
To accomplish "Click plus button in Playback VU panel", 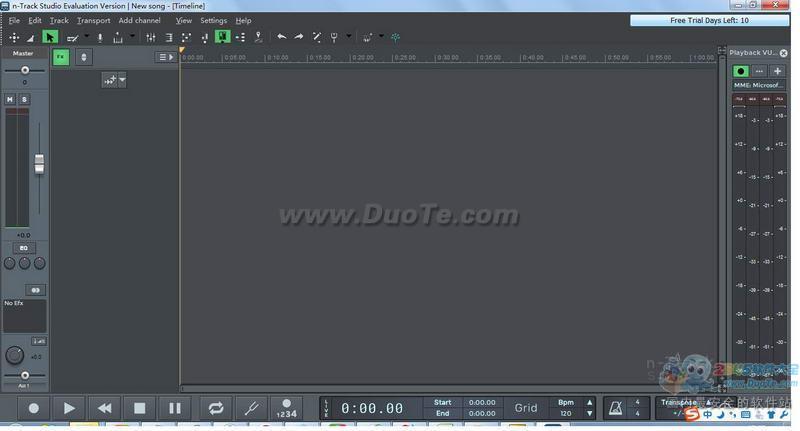I will (778, 71).
